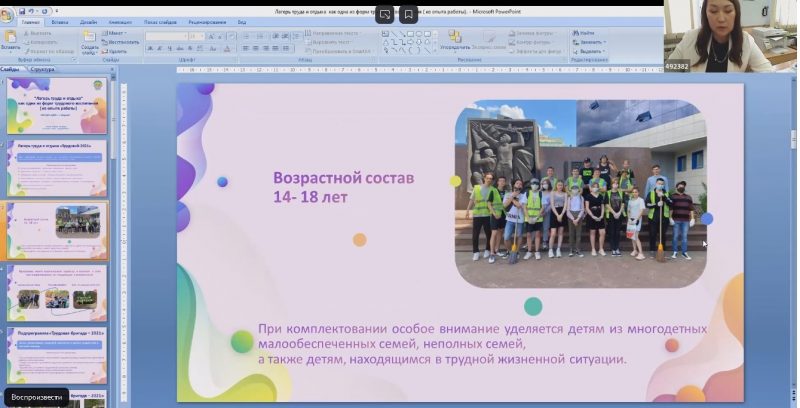Screen dimensions: 800x408
Task: Click the clear formatting icon
Action: coord(231,36)
